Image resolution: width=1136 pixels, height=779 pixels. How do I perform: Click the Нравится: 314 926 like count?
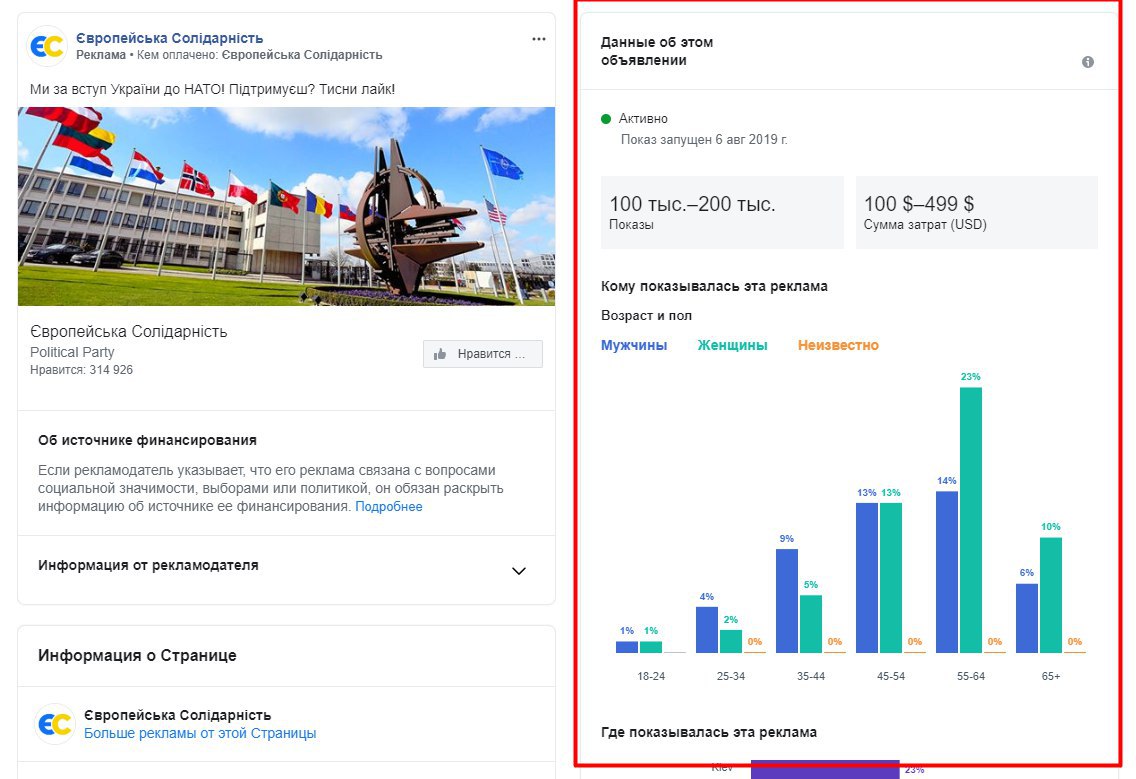pos(81,370)
